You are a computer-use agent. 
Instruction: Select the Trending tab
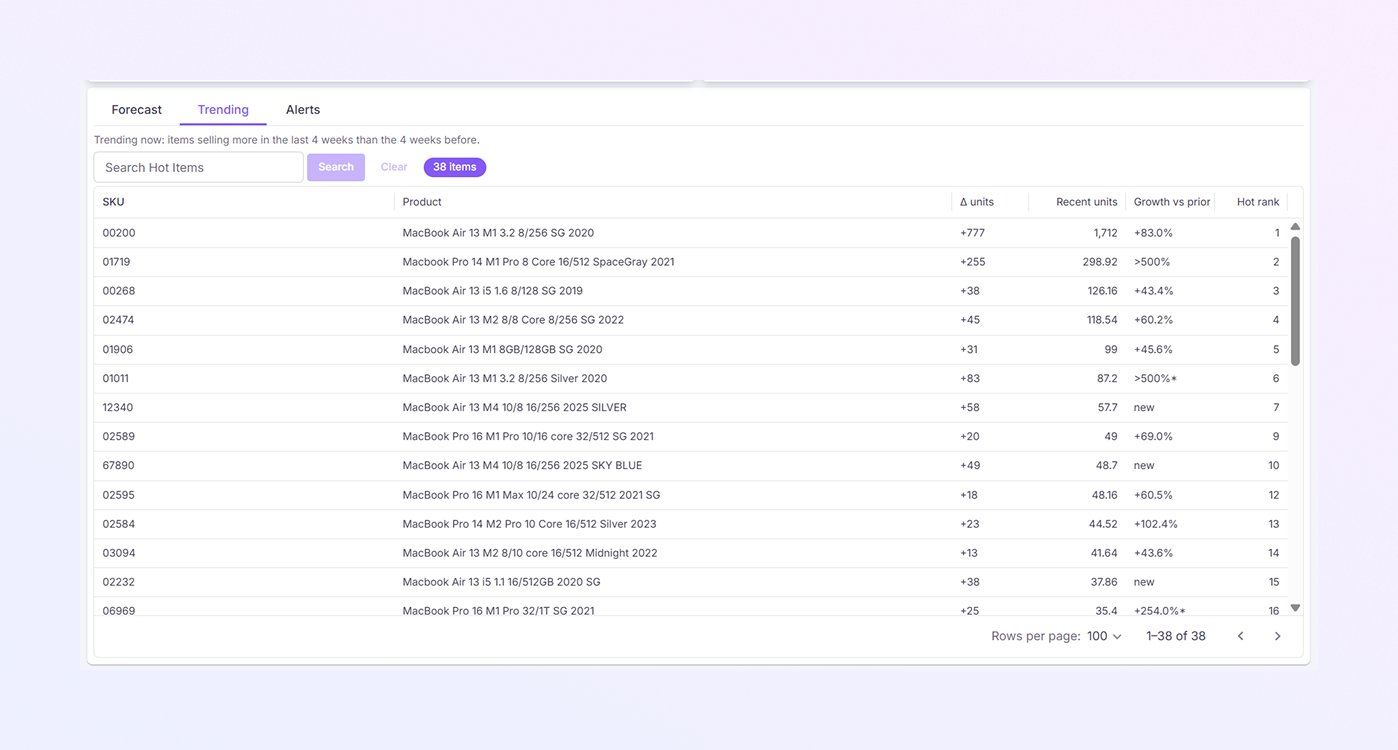coord(223,110)
